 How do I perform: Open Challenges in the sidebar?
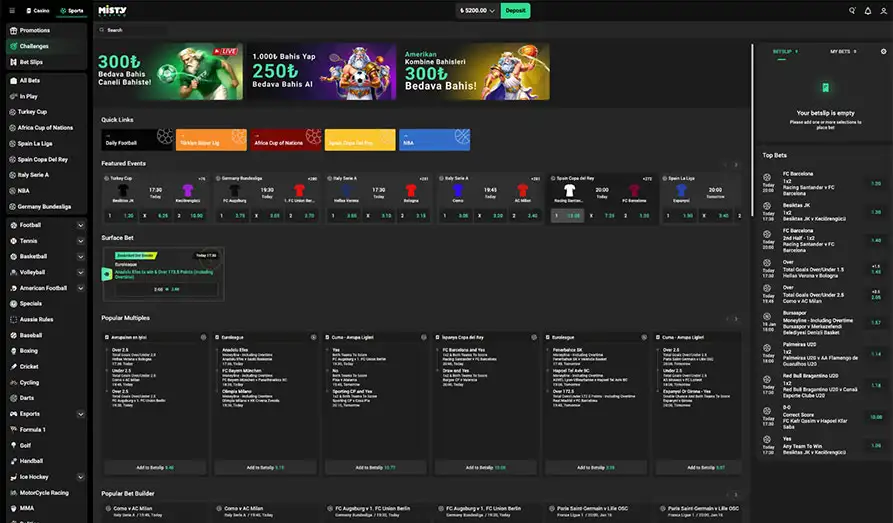(46, 46)
